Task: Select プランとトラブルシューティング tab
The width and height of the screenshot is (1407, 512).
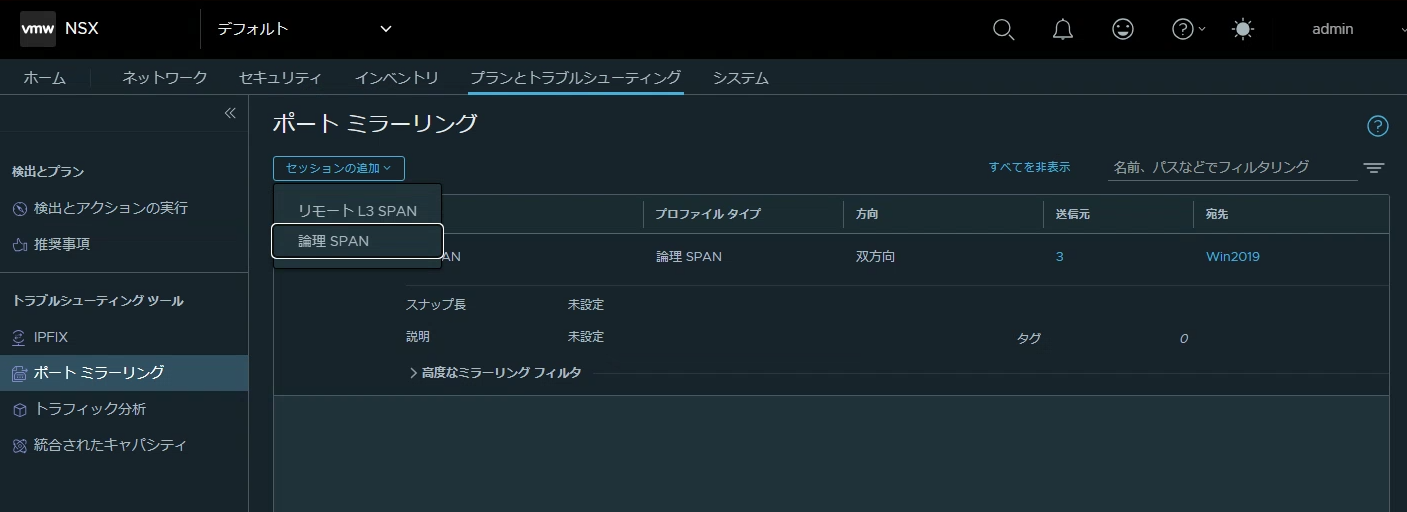Action: (576, 78)
